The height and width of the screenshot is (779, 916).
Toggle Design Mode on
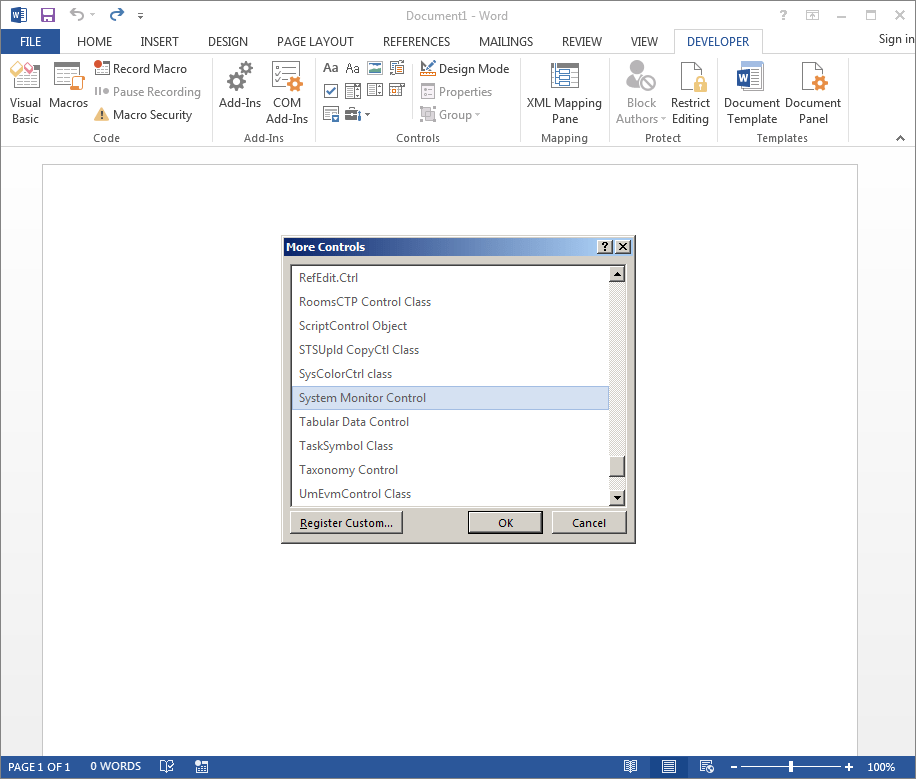[465, 68]
